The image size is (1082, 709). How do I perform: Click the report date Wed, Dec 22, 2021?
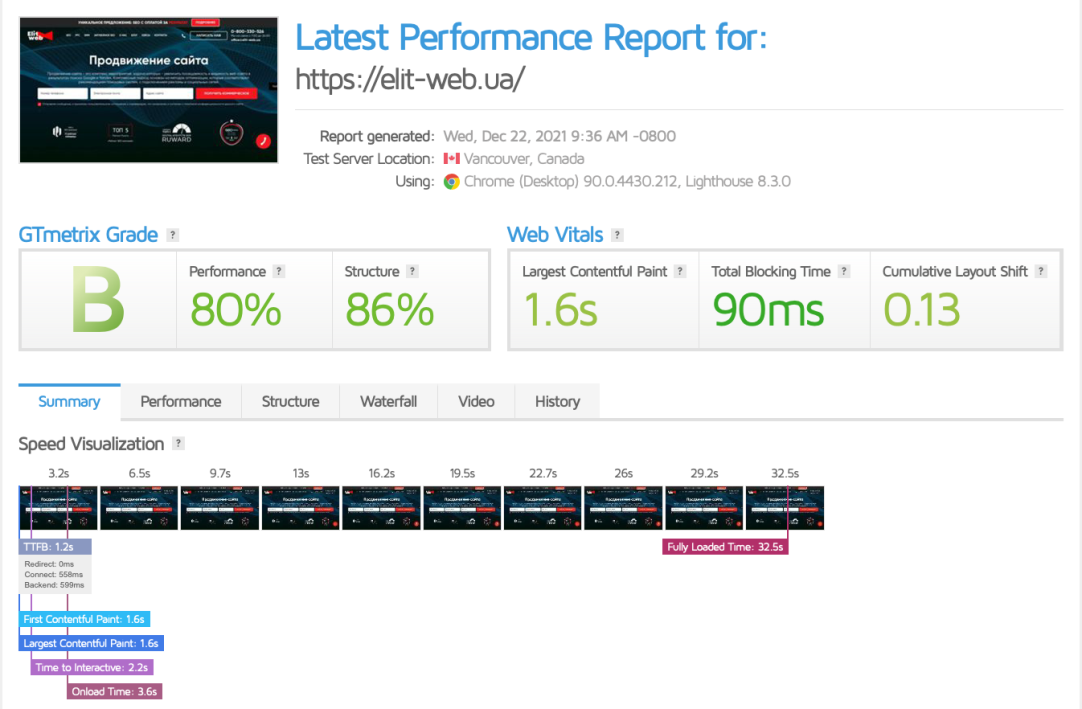click(x=560, y=136)
